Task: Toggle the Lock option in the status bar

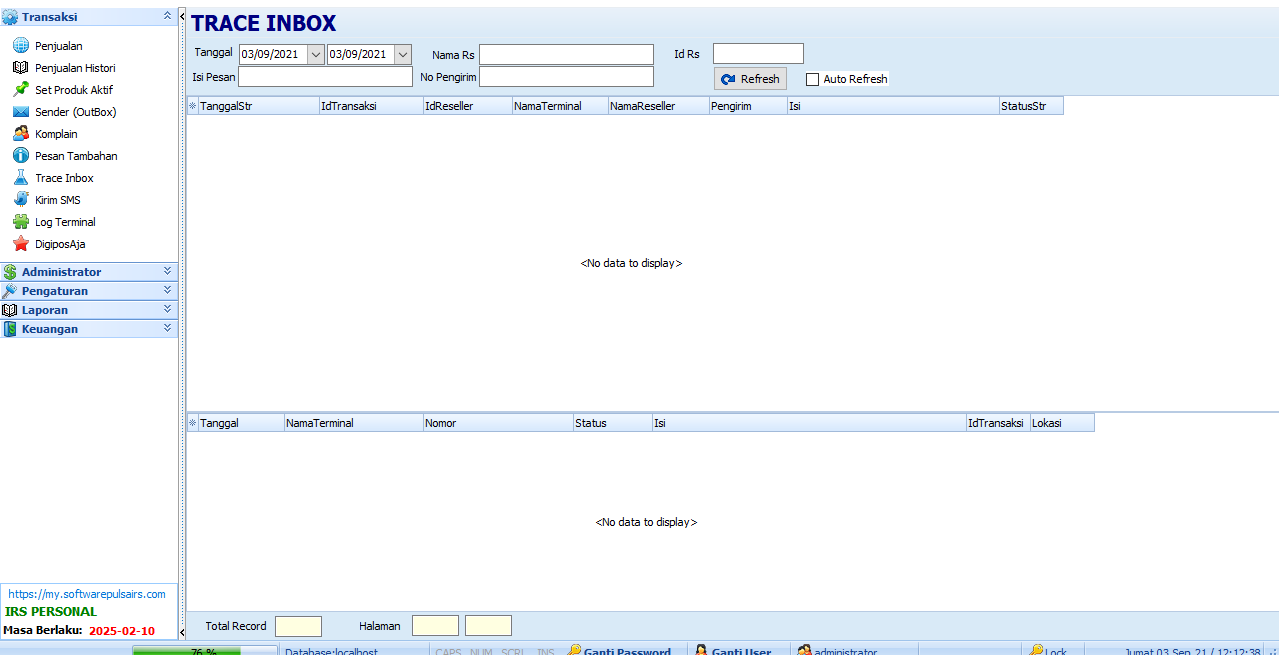Action: click(1050, 650)
